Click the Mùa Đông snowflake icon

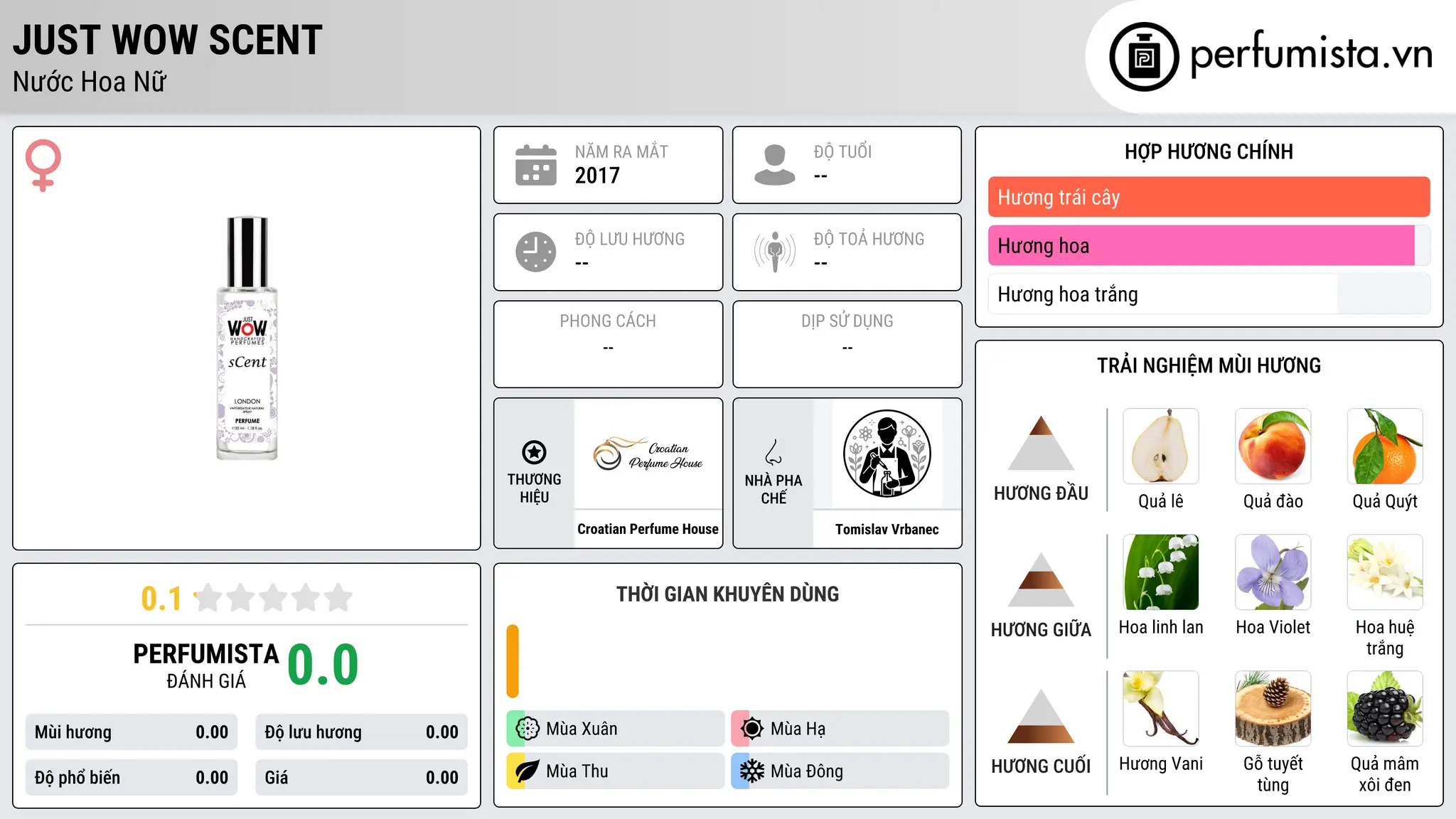[x=752, y=771]
